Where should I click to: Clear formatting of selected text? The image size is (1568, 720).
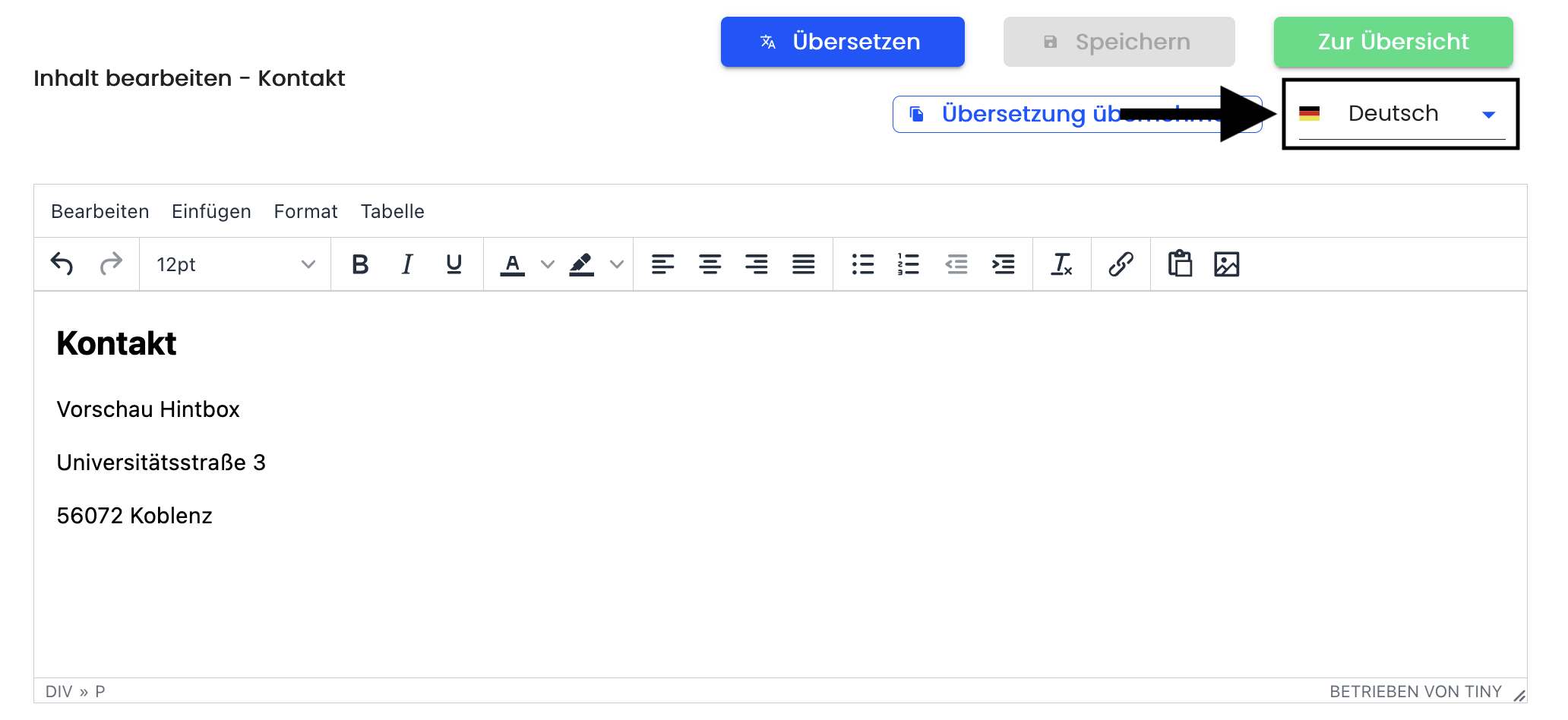[1062, 264]
